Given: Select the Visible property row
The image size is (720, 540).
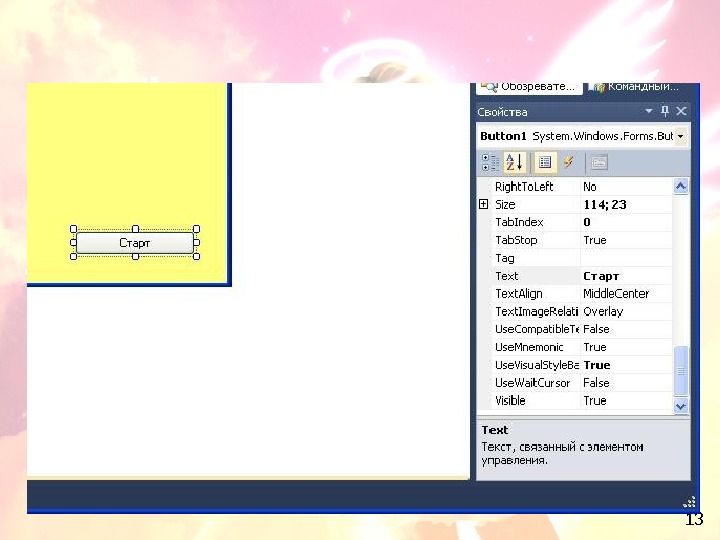Looking at the screenshot, I should point(575,400).
